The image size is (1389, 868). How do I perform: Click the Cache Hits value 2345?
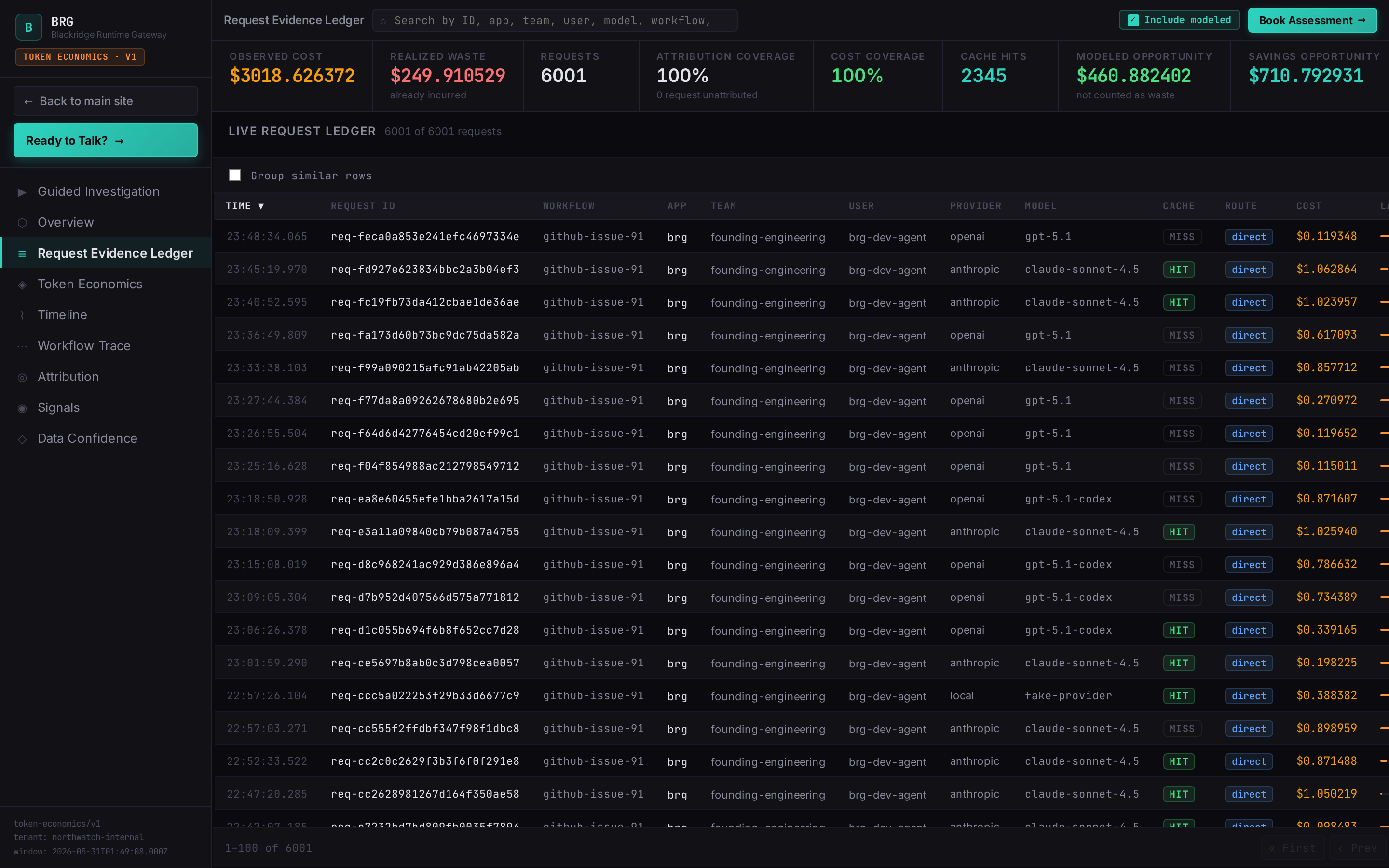coord(984,76)
